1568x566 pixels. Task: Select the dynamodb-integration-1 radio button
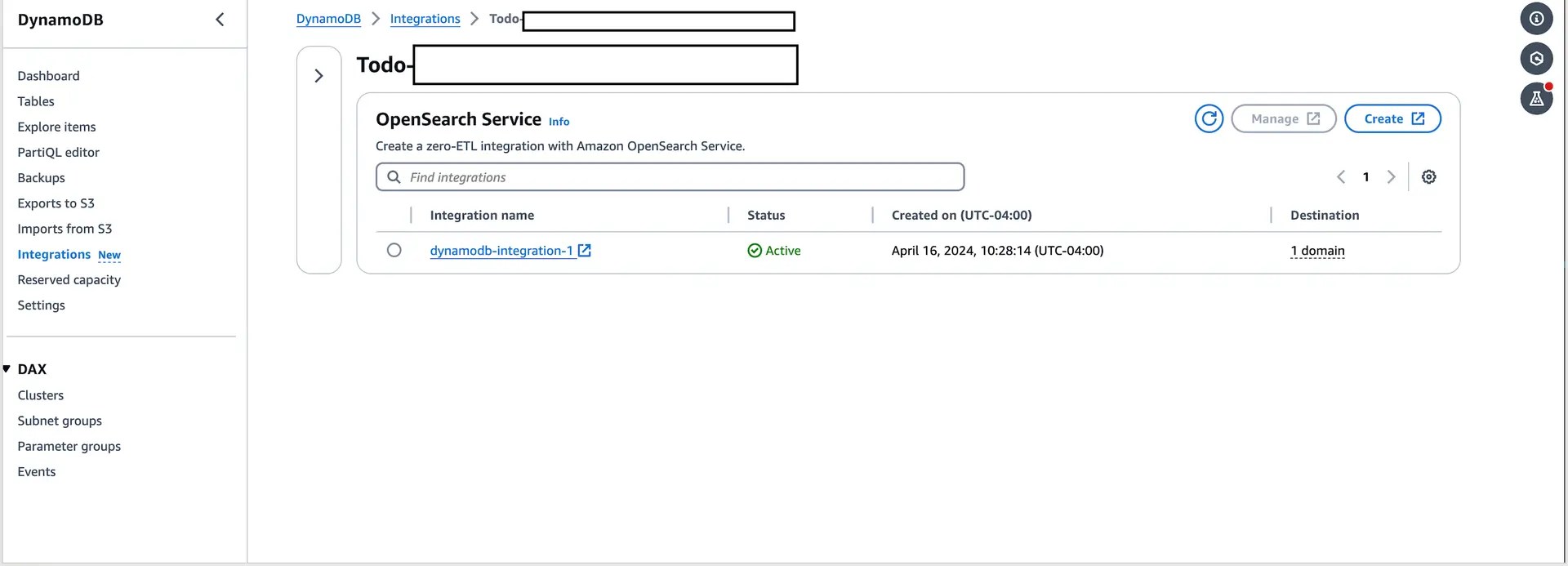pyautogui.click(x=394, y=250)
